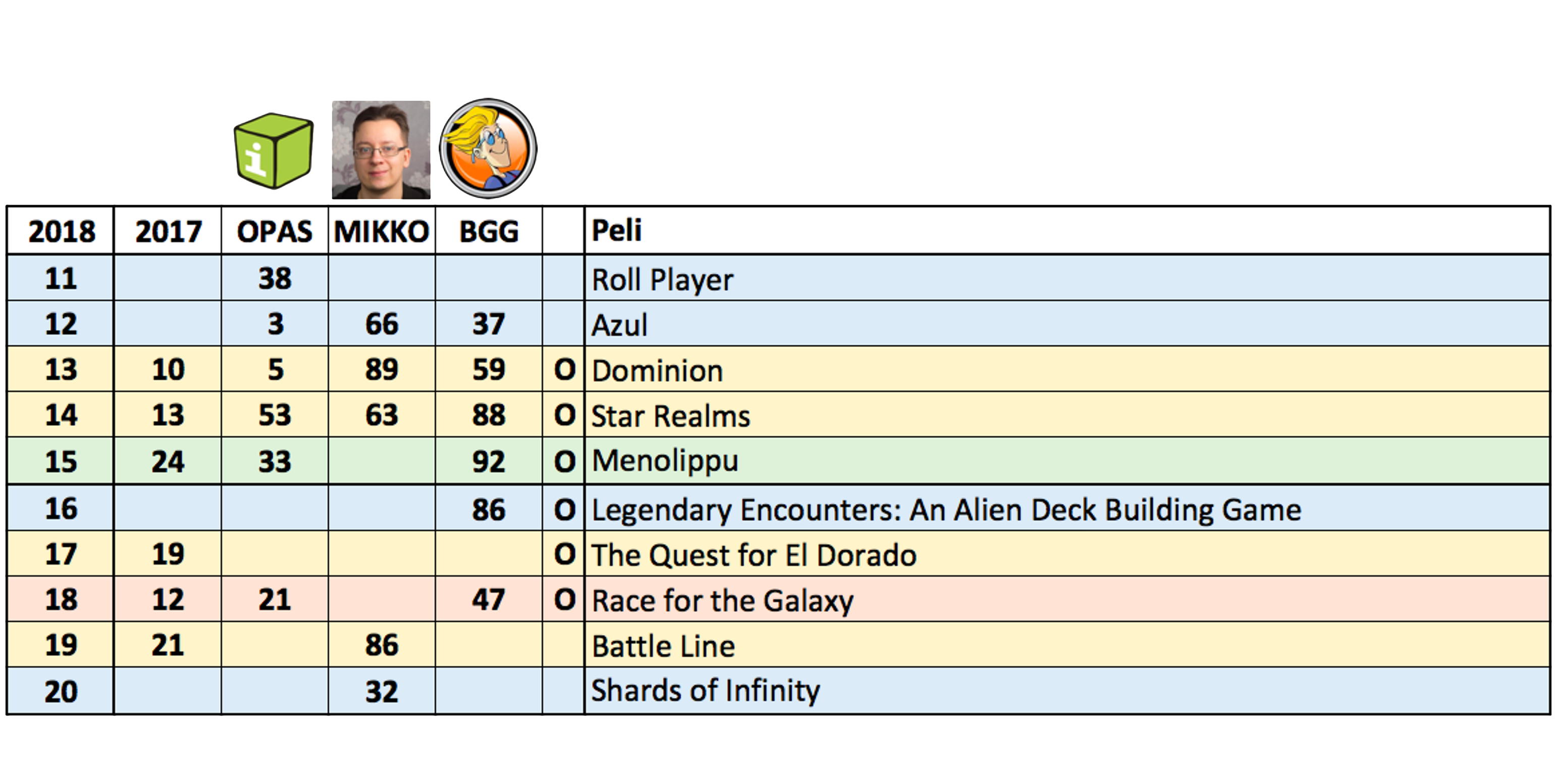Select the Azul row title
Viewport: 1557px width, 784px height.
tap(619, 325)
